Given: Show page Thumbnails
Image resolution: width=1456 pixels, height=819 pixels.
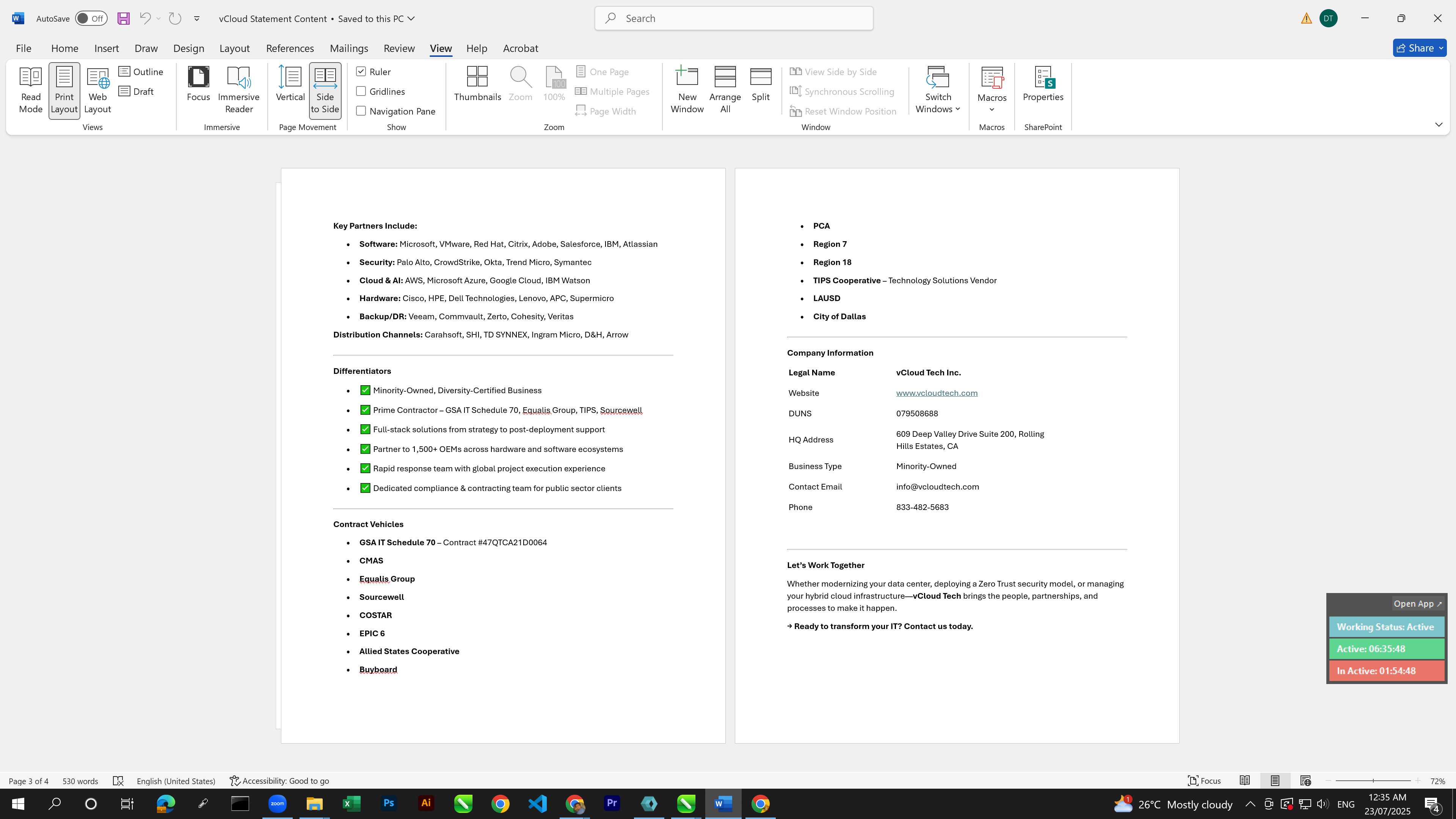Looking at the screenshot, I should 477,85.
